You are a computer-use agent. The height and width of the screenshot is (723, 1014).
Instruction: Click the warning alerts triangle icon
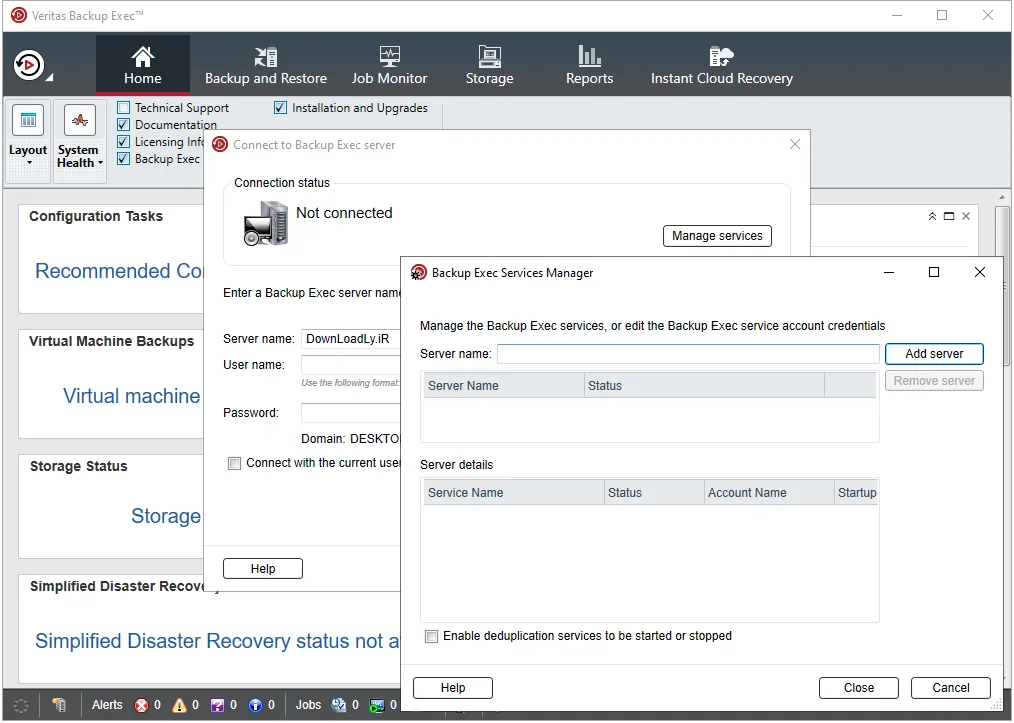pos(179,705)
